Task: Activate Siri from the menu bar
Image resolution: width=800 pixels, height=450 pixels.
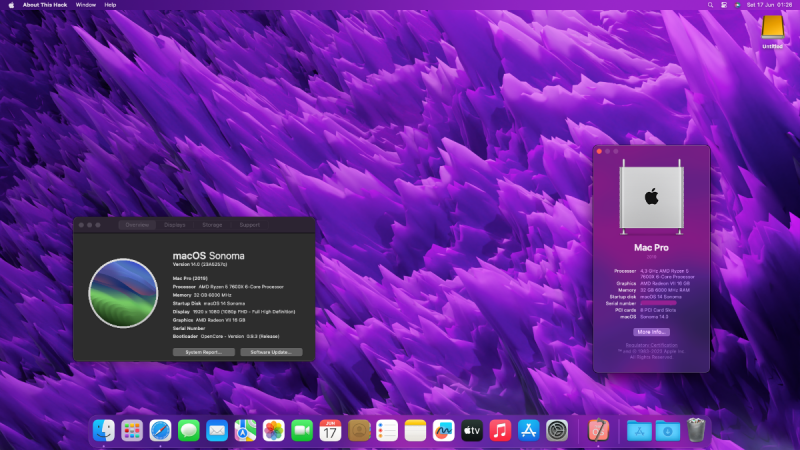Action: (737, 5)
